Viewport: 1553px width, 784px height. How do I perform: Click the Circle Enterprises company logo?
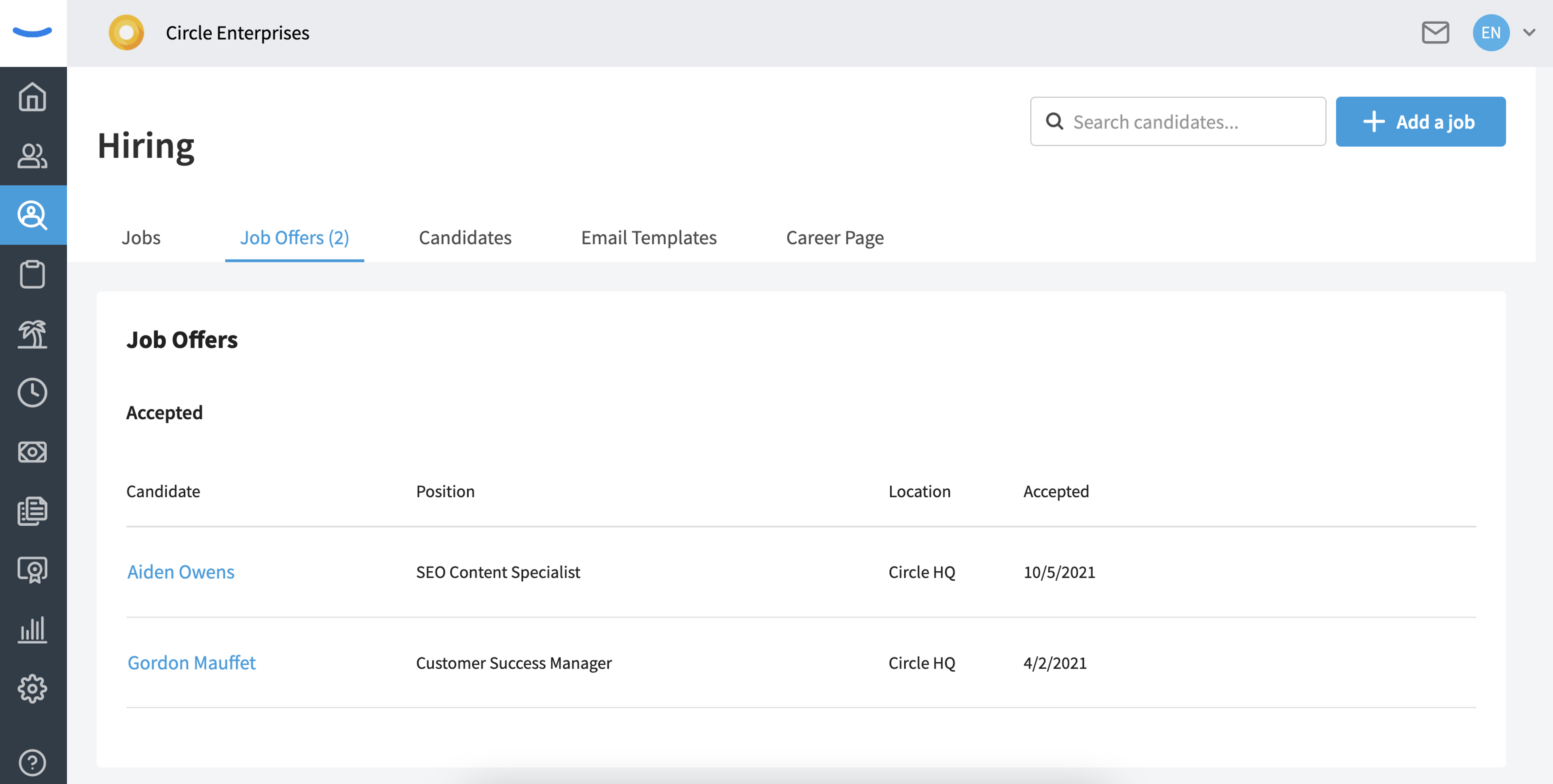tap(126, 32)
